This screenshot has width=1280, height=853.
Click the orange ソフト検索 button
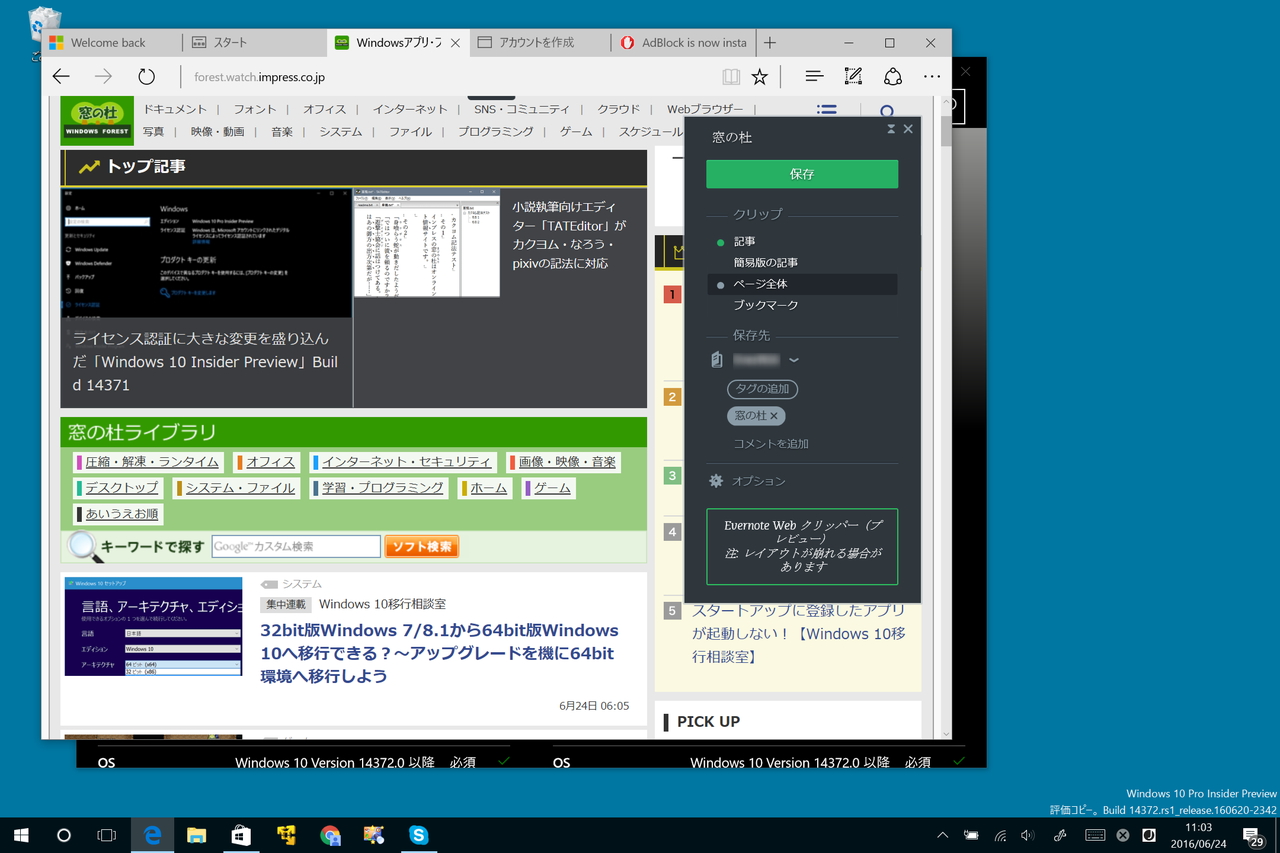(421, 547)
